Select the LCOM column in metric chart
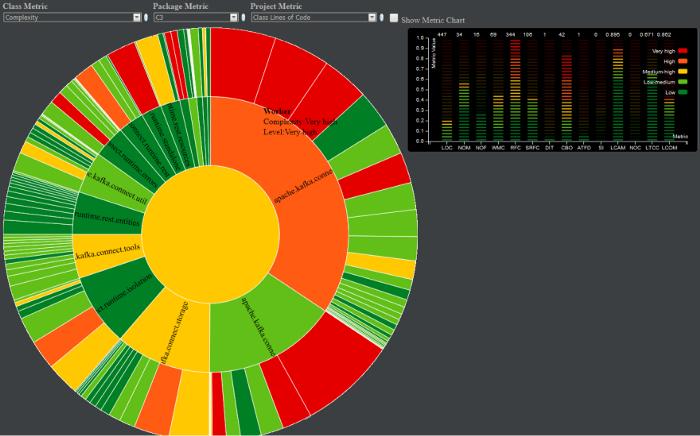The width and height of the screenshot is (700, 436). [669, 90]
